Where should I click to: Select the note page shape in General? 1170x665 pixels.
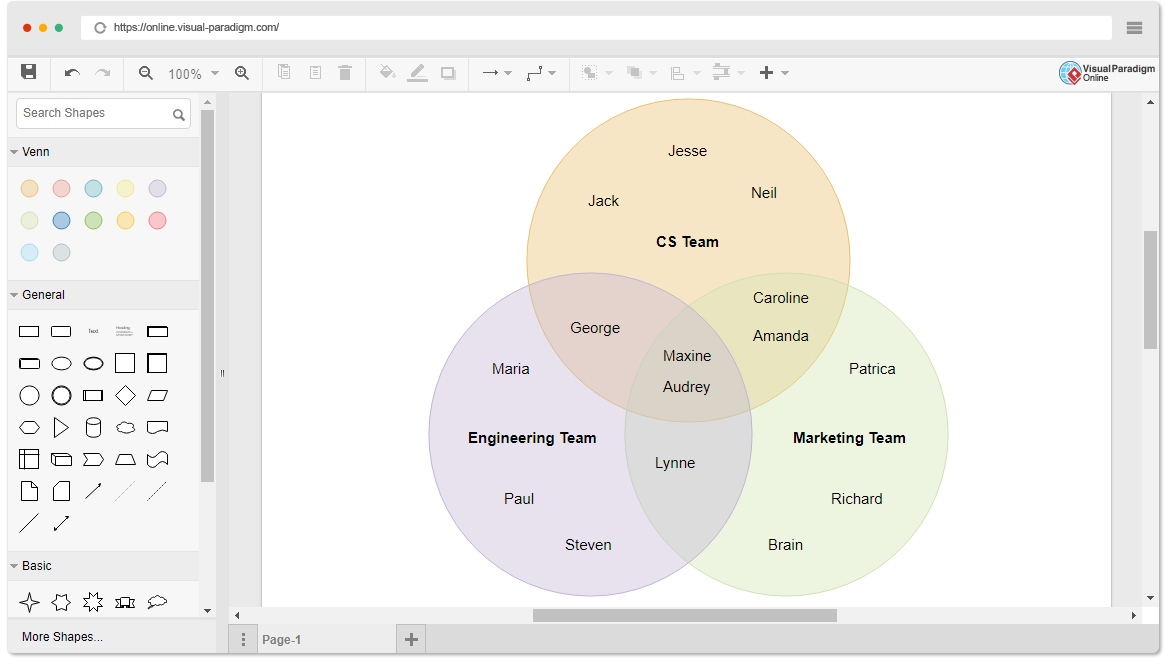[29, 491]
